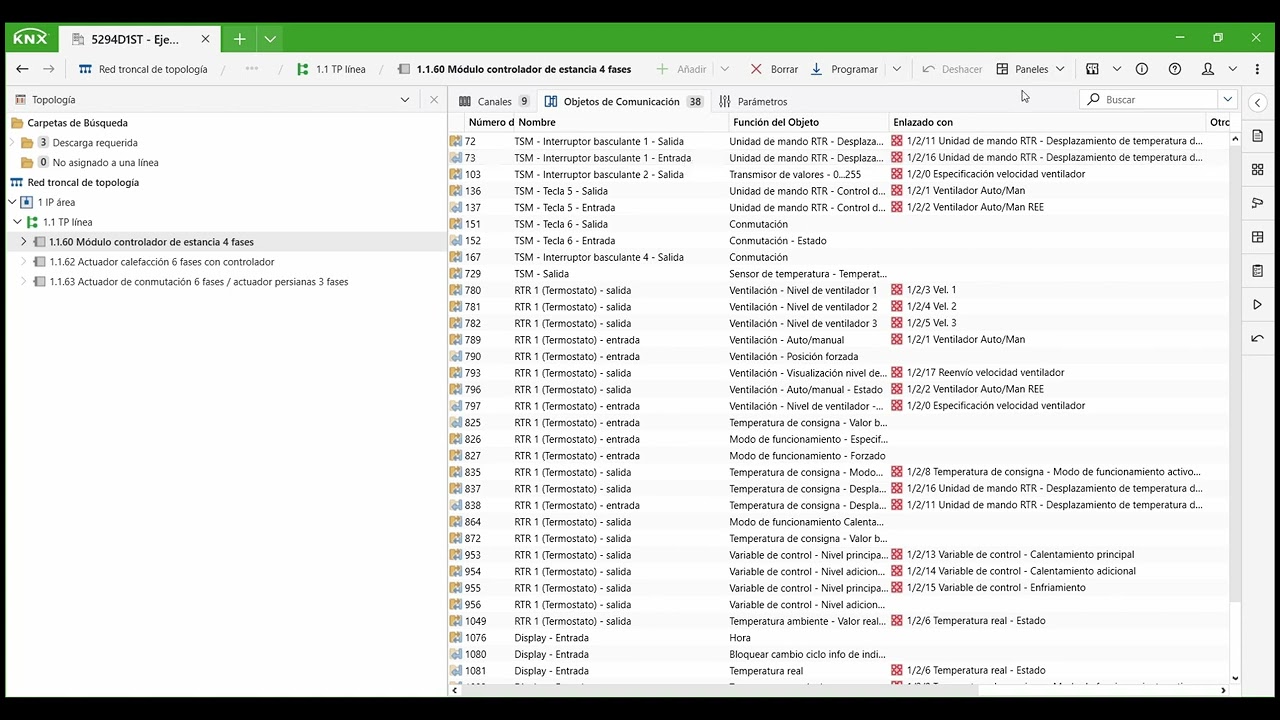
Task: Open the Programar dropdown arrow
Action: pyautogui.click(x=897, y=69)
